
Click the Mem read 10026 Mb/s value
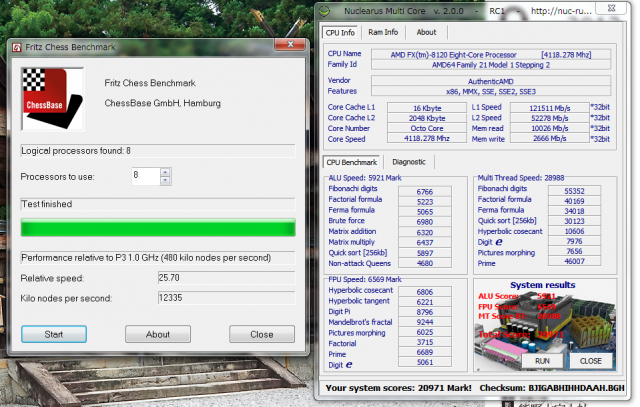[550, 128]
